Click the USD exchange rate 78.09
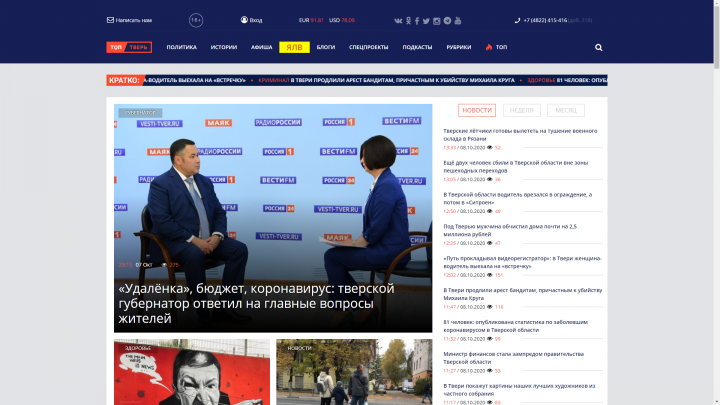Screen dimensions: 720x405 tap(342, 20)
